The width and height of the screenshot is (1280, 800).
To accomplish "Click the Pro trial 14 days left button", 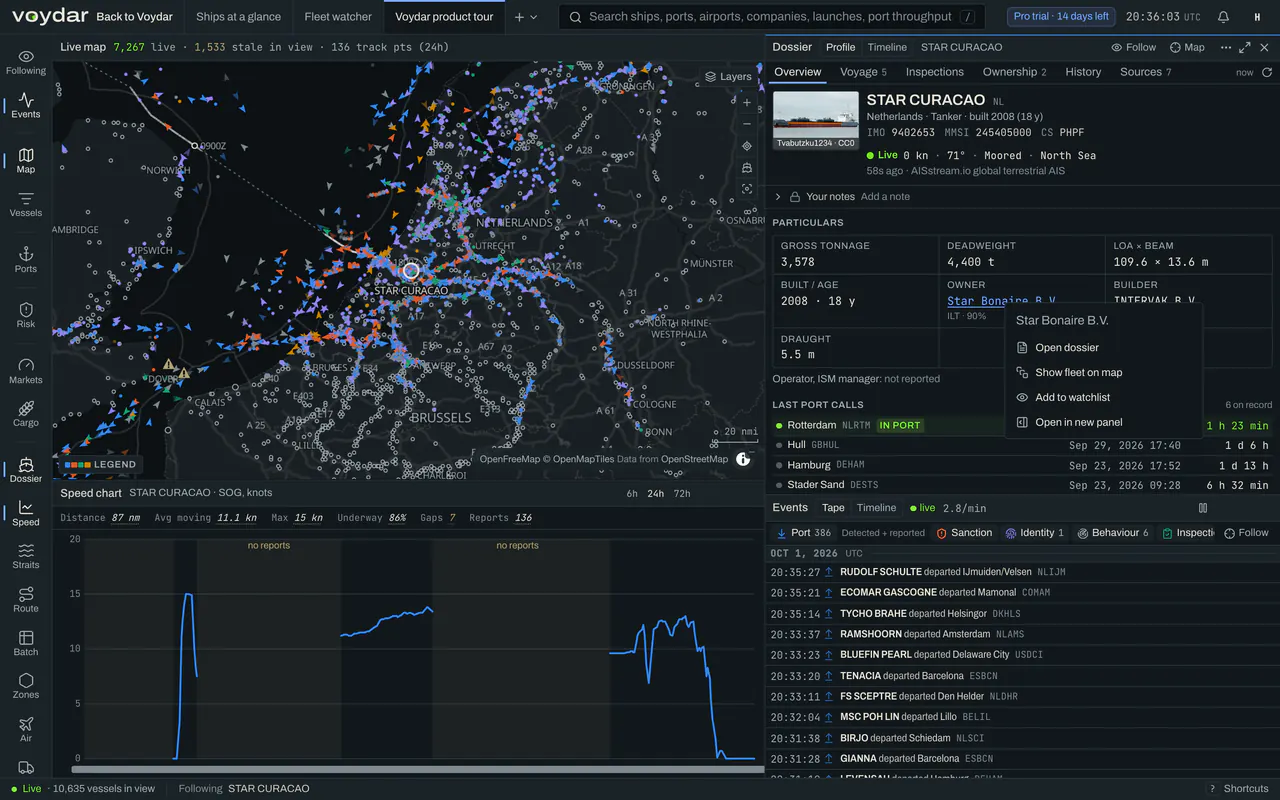I will point(1061,17).
